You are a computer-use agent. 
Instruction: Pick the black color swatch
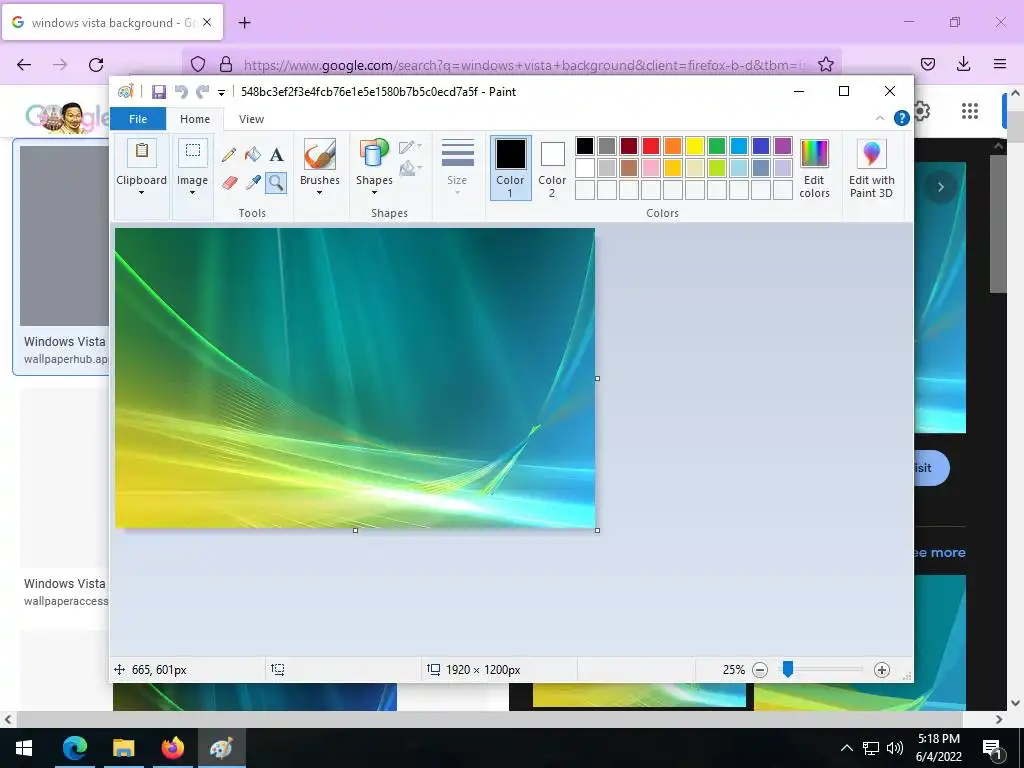(585, 146)
